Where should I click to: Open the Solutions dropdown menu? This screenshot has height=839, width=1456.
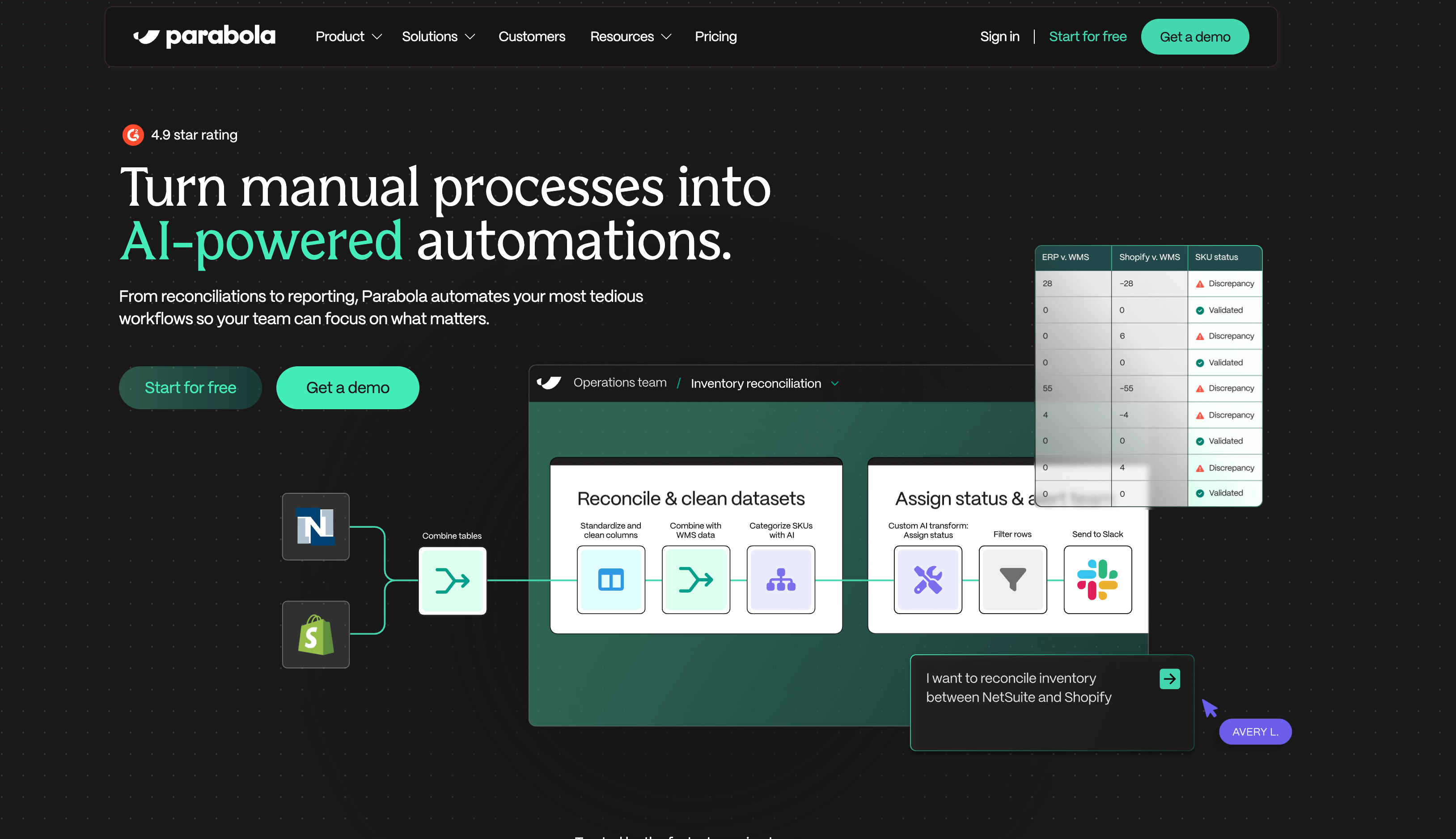pos(438,37)
